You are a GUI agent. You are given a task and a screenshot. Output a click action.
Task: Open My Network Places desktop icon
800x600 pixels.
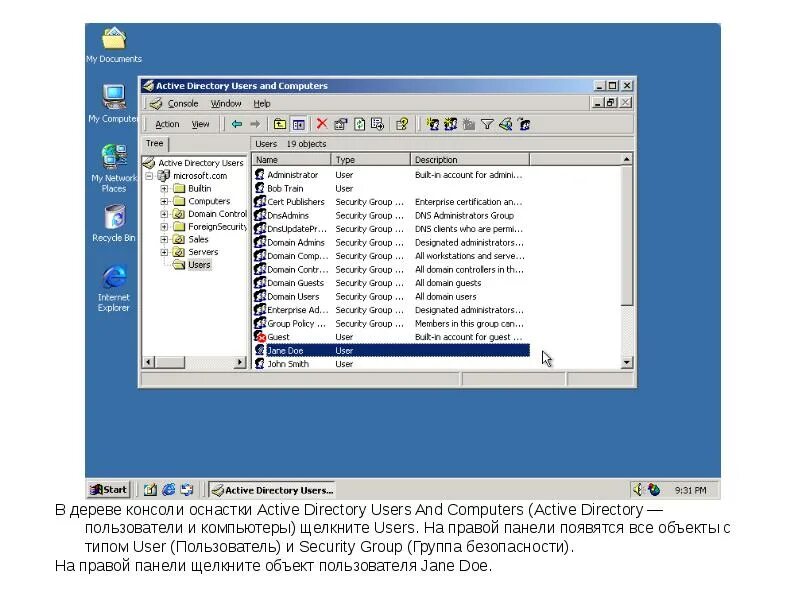point(114,168)
